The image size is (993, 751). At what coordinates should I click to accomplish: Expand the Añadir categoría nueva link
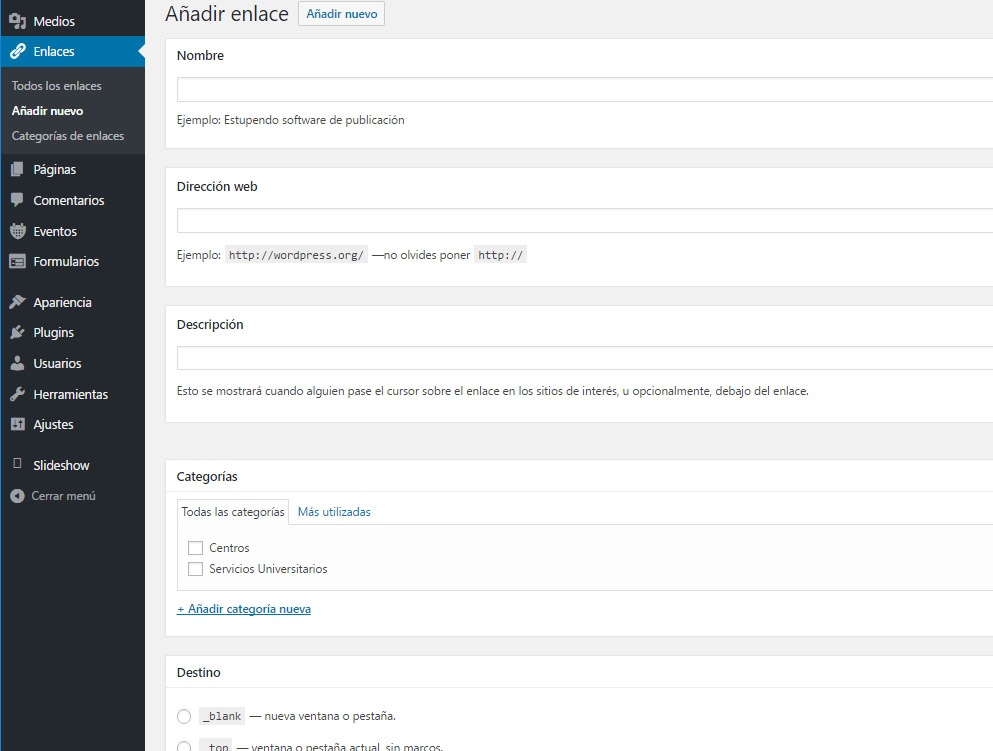pyautogui.click(x=244, y=609)
